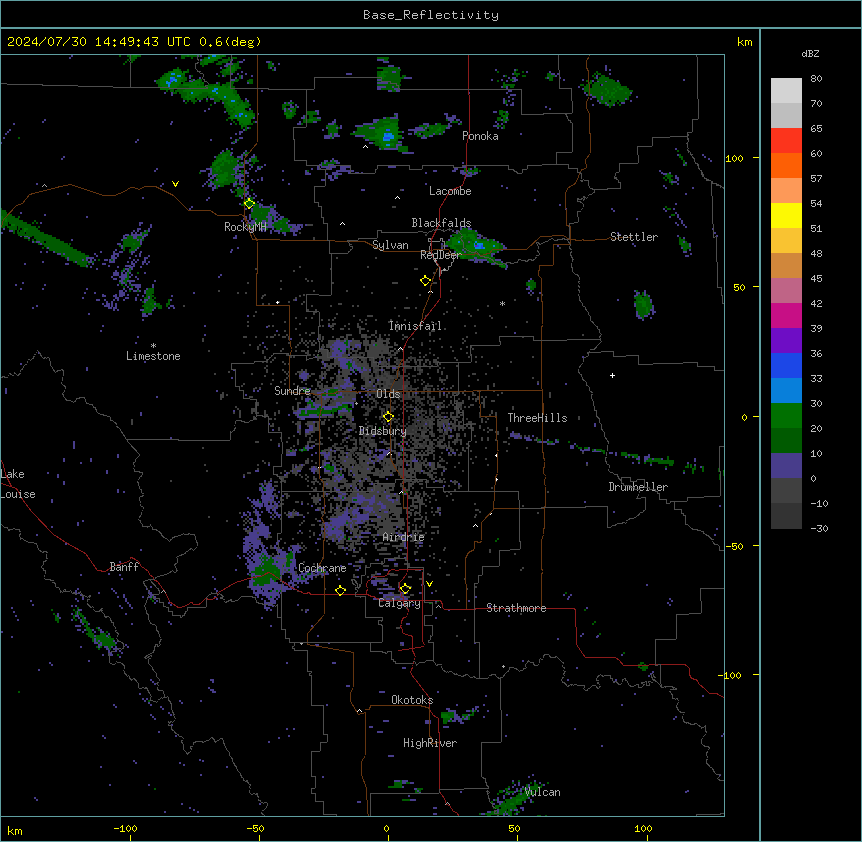Click the white asterisk above Limestone label
This screenshot has width=862, height=842.
(153, 346)
